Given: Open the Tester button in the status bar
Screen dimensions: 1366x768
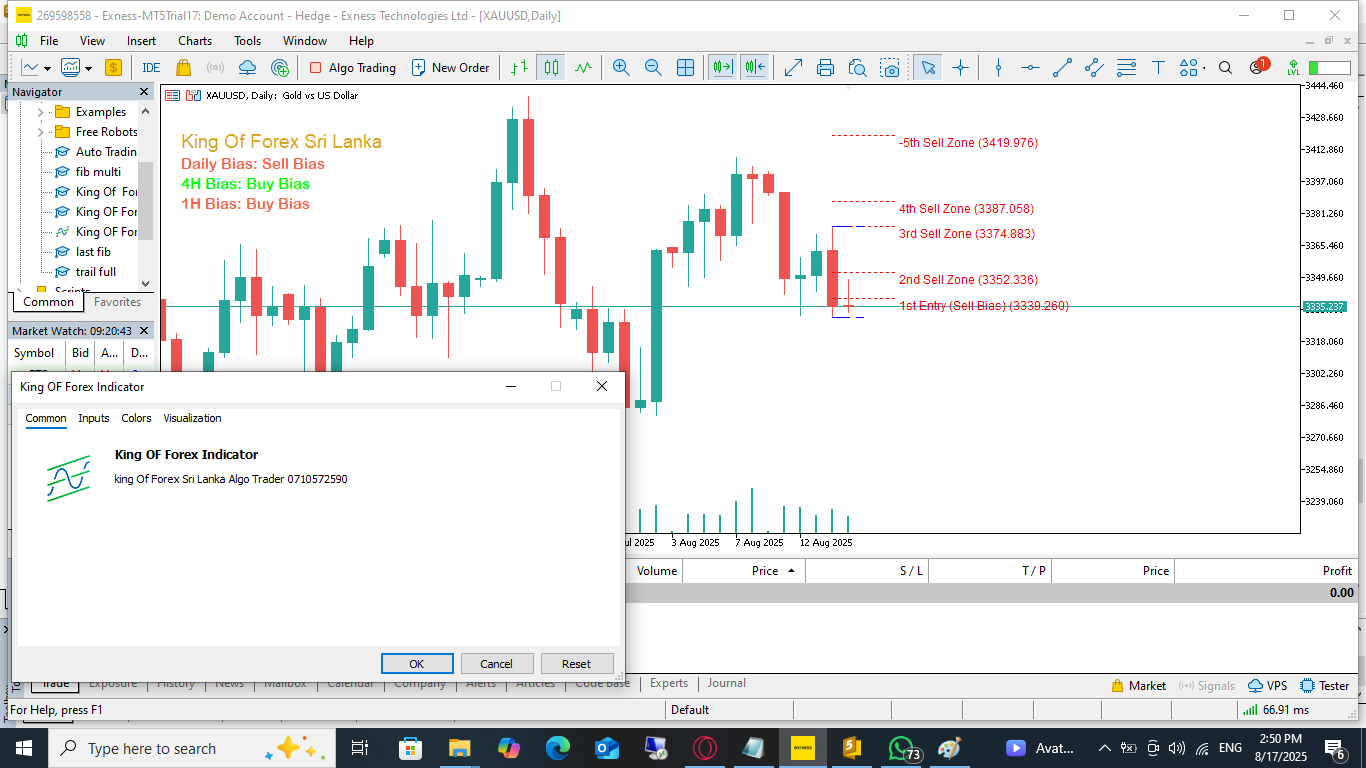Looking at the screenshot, I should 1325,686.
